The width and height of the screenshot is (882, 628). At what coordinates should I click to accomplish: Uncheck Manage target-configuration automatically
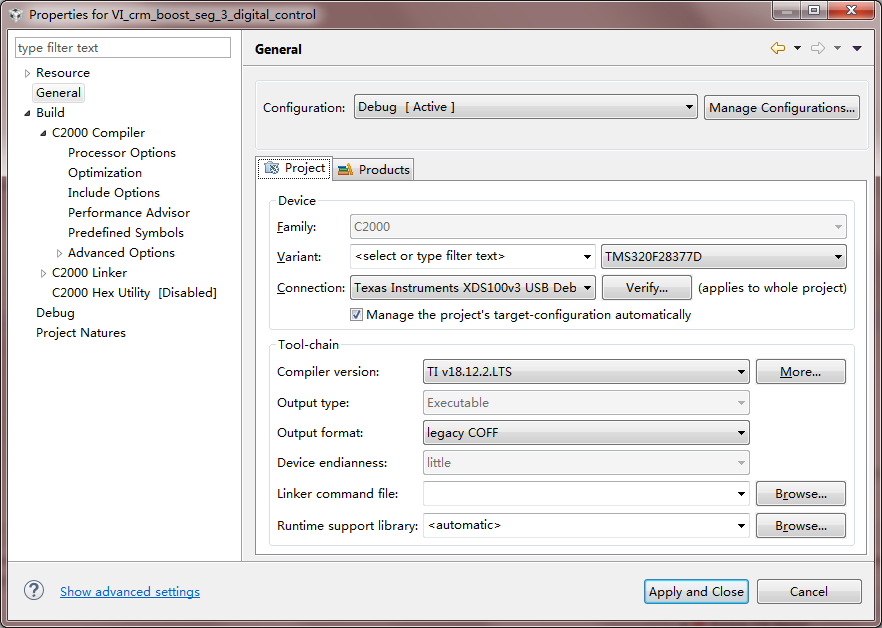(x=356, y=315)
